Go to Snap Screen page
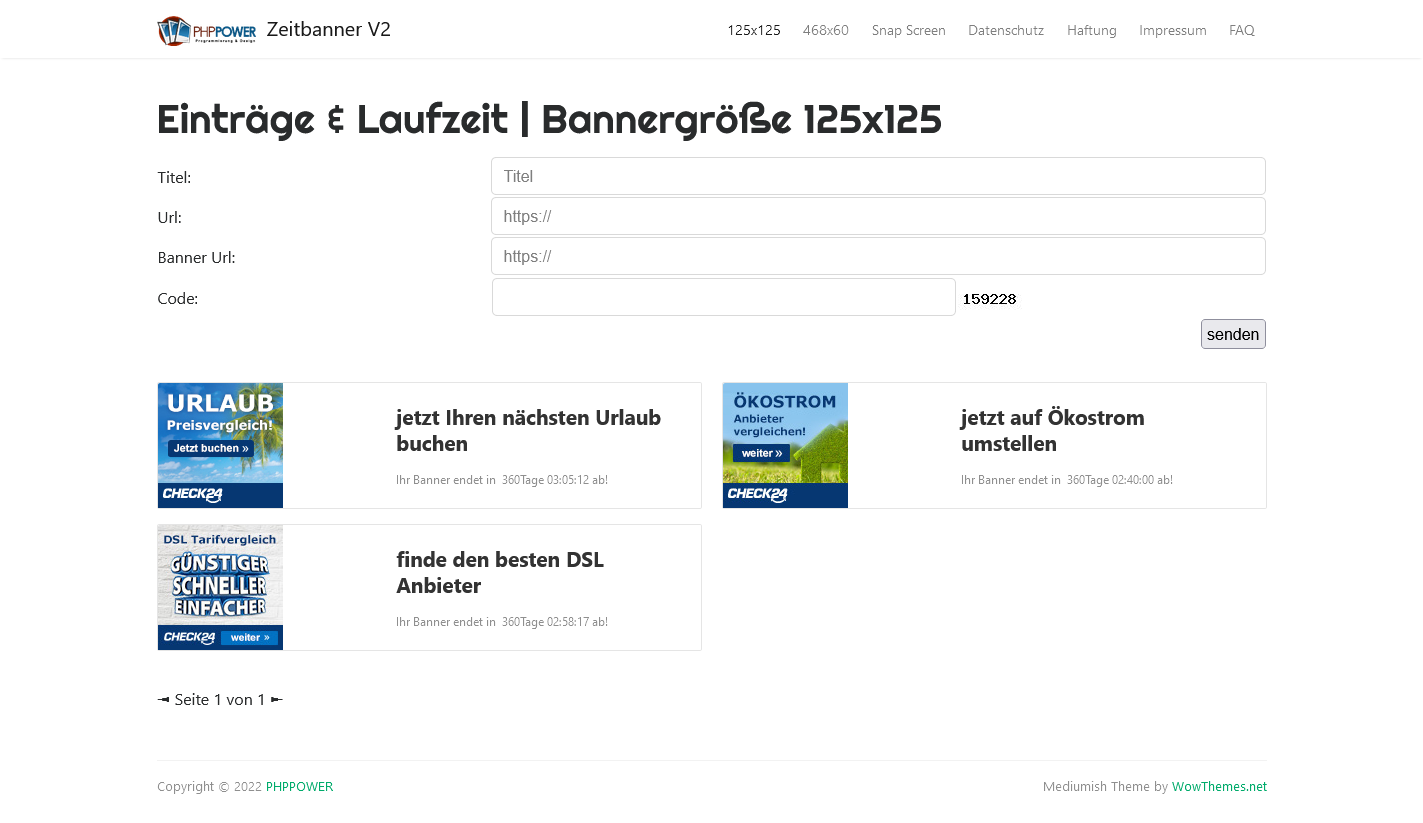Image resolution: width=1423 pixels, height=823 pixels. coord(908,30)
